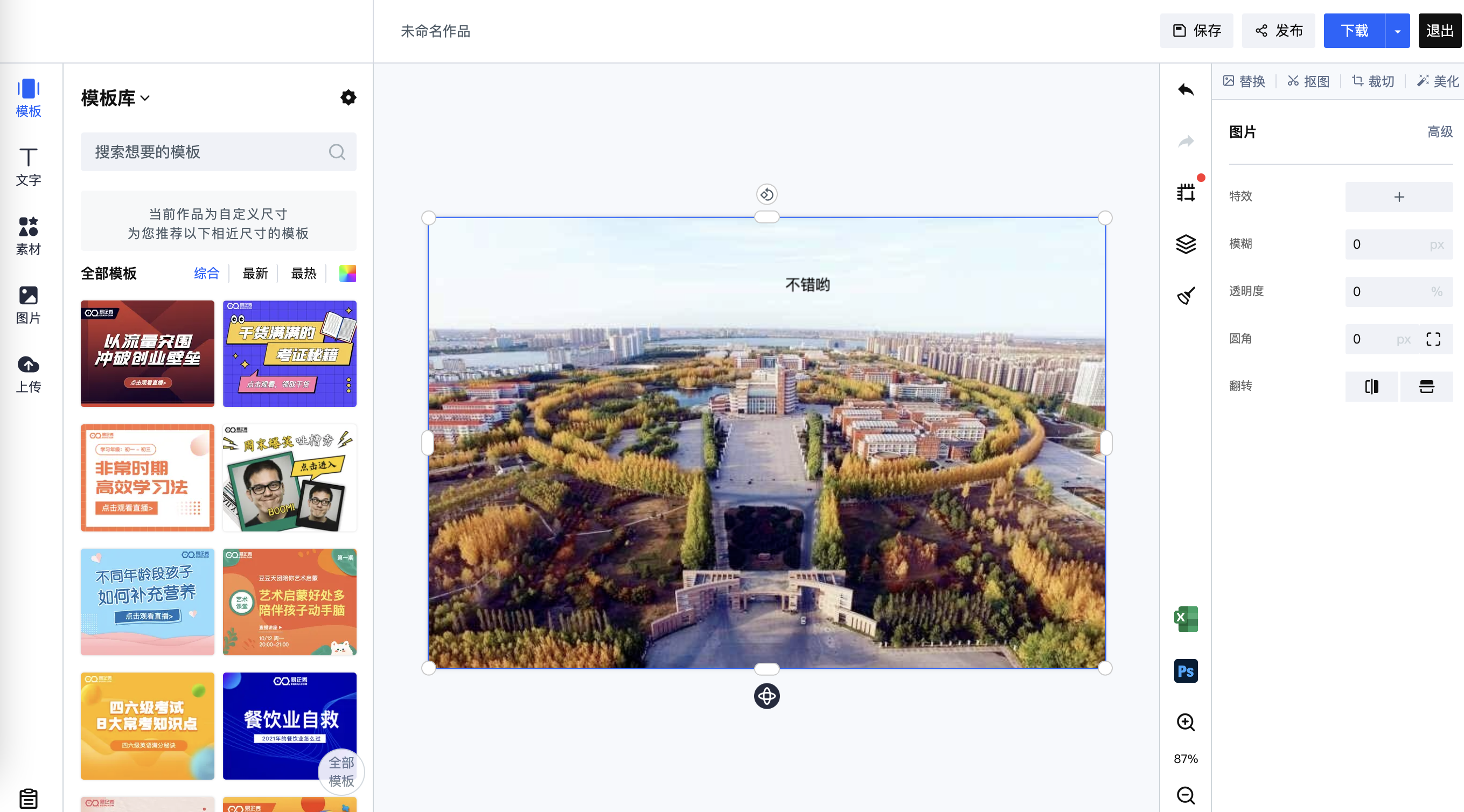
Task: Select the 最热 sort tab
Action: [303, 274]
